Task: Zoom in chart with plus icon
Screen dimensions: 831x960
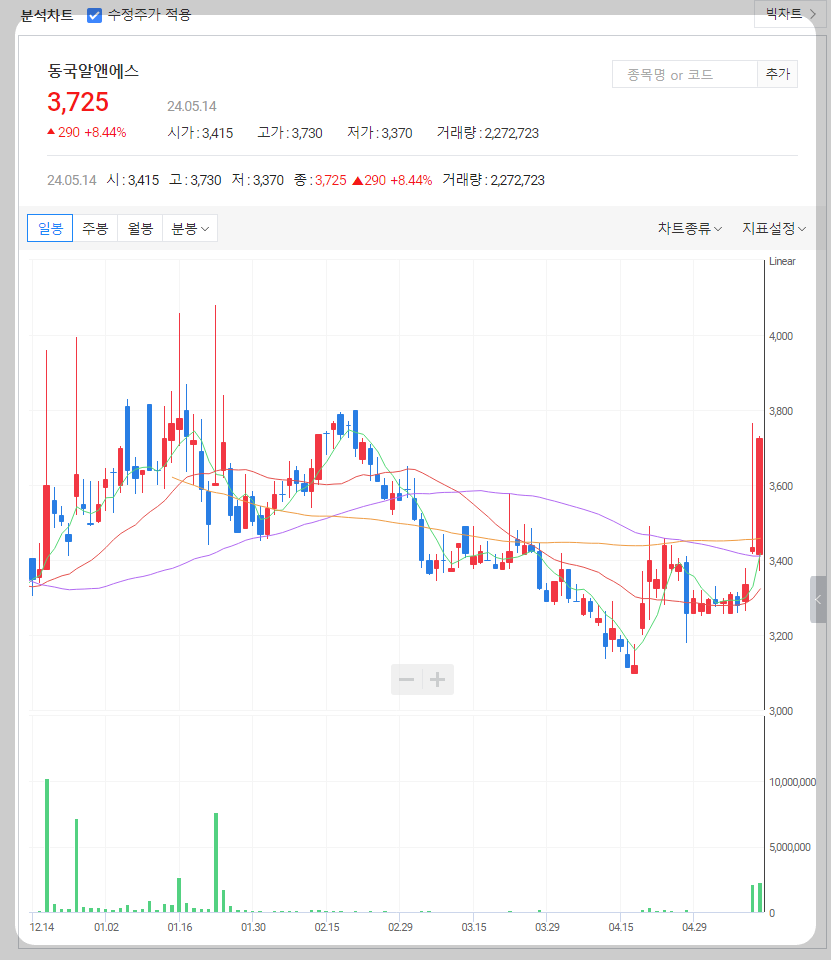Action: pos(438,679)
